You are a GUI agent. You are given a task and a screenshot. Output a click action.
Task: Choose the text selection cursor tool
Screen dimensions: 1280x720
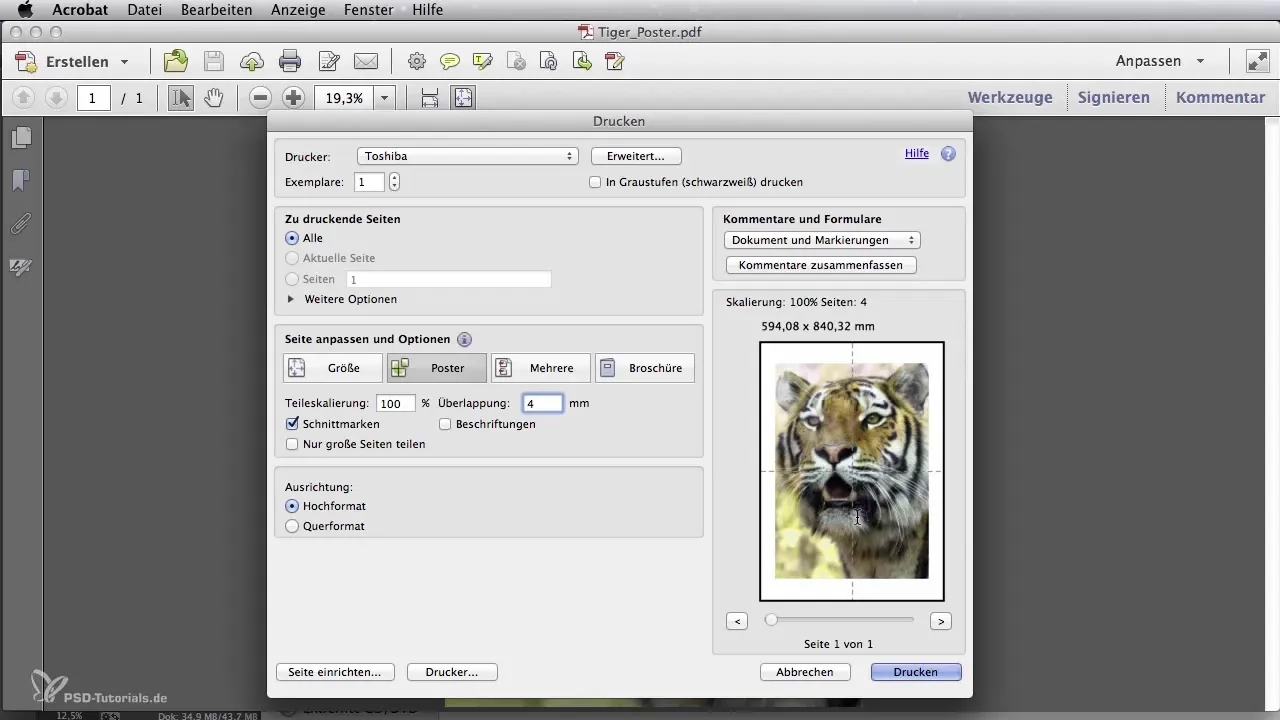pos(181,98)
